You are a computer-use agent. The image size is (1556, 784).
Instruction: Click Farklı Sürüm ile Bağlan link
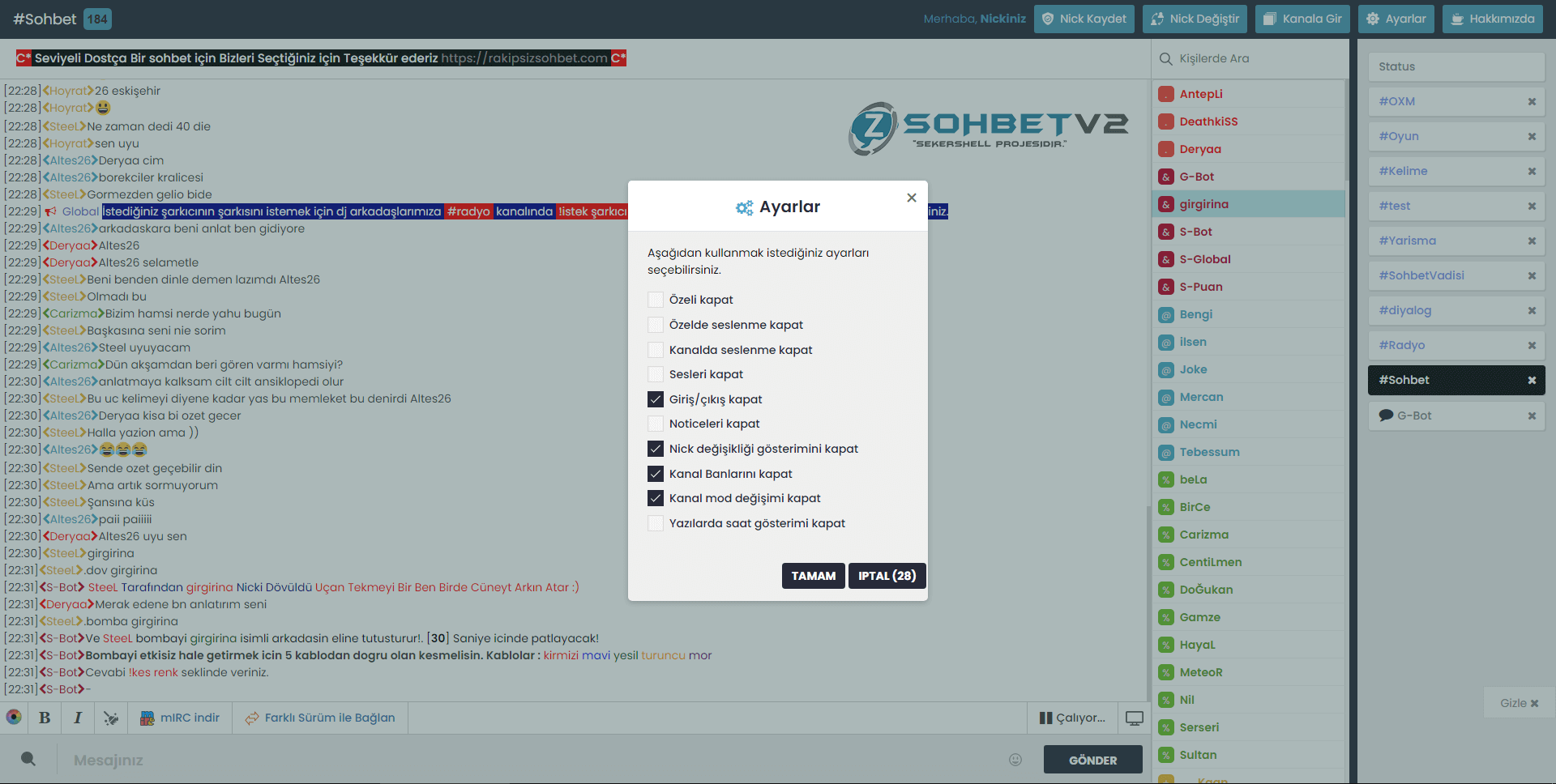click(320, 718)
